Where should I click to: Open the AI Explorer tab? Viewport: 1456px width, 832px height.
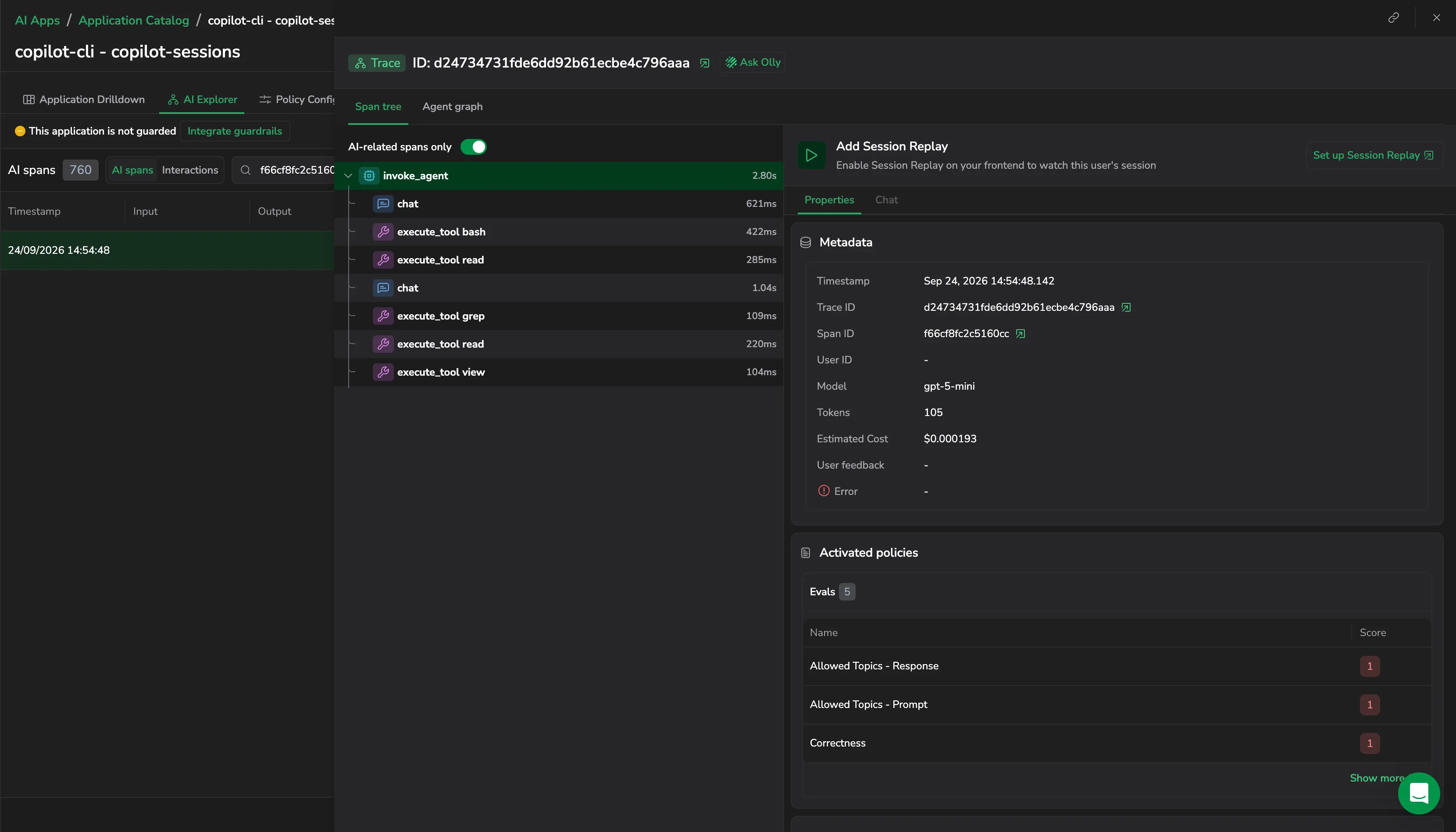[202, 100]
